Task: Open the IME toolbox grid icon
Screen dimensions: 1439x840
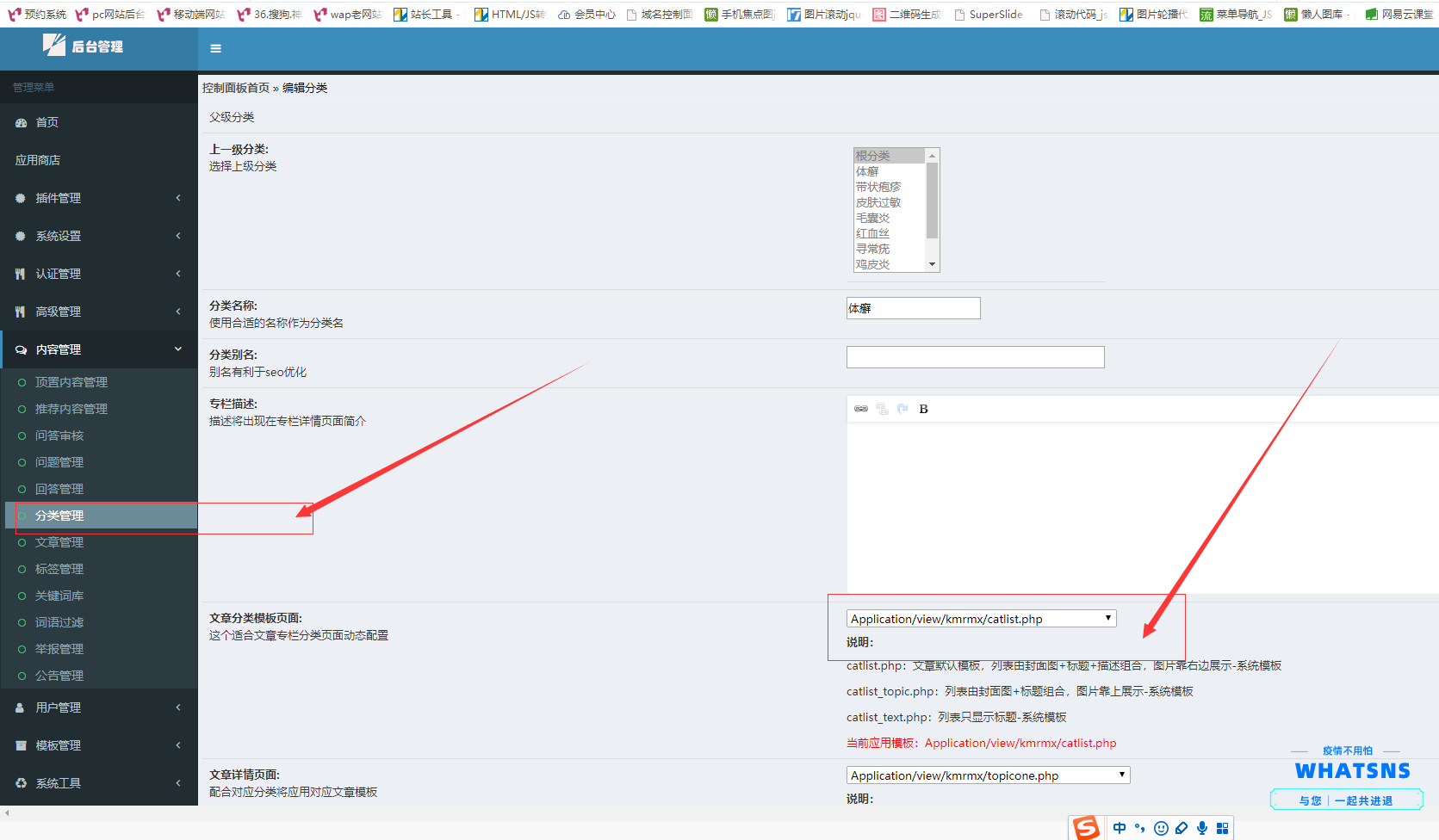Action: [1222, 828]
